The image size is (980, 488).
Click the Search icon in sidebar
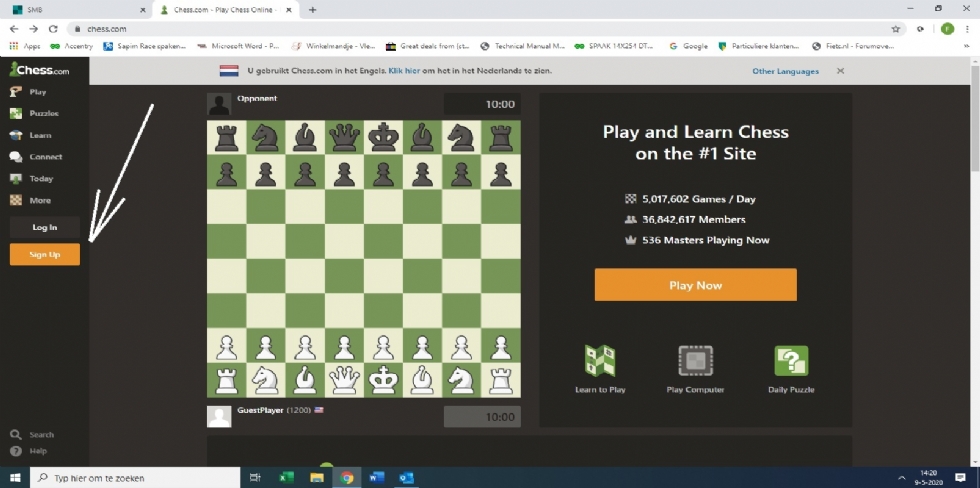pos(16,434)
